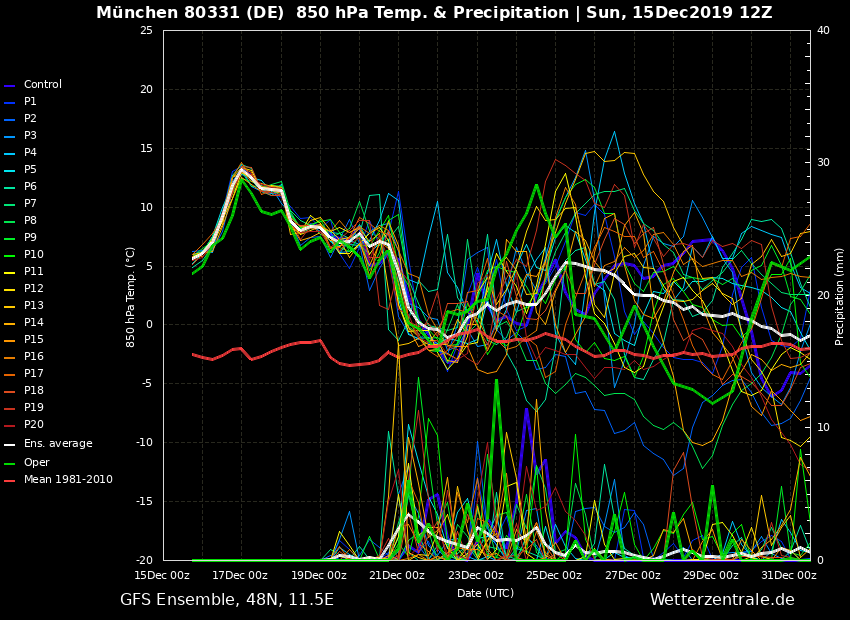
Task: Select the 'P10' legend label
Action: (34, 254)
